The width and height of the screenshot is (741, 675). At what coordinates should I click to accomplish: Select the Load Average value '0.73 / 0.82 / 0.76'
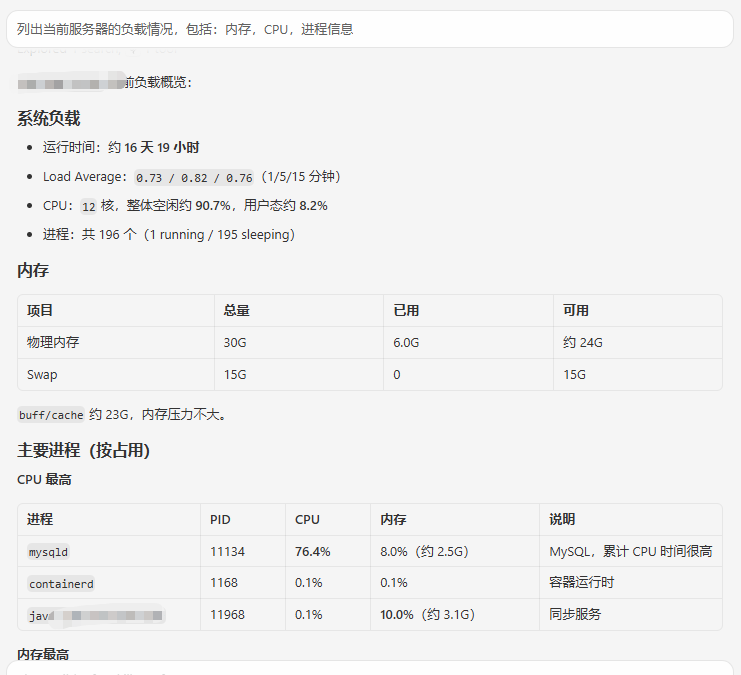(x=194, y=178)
